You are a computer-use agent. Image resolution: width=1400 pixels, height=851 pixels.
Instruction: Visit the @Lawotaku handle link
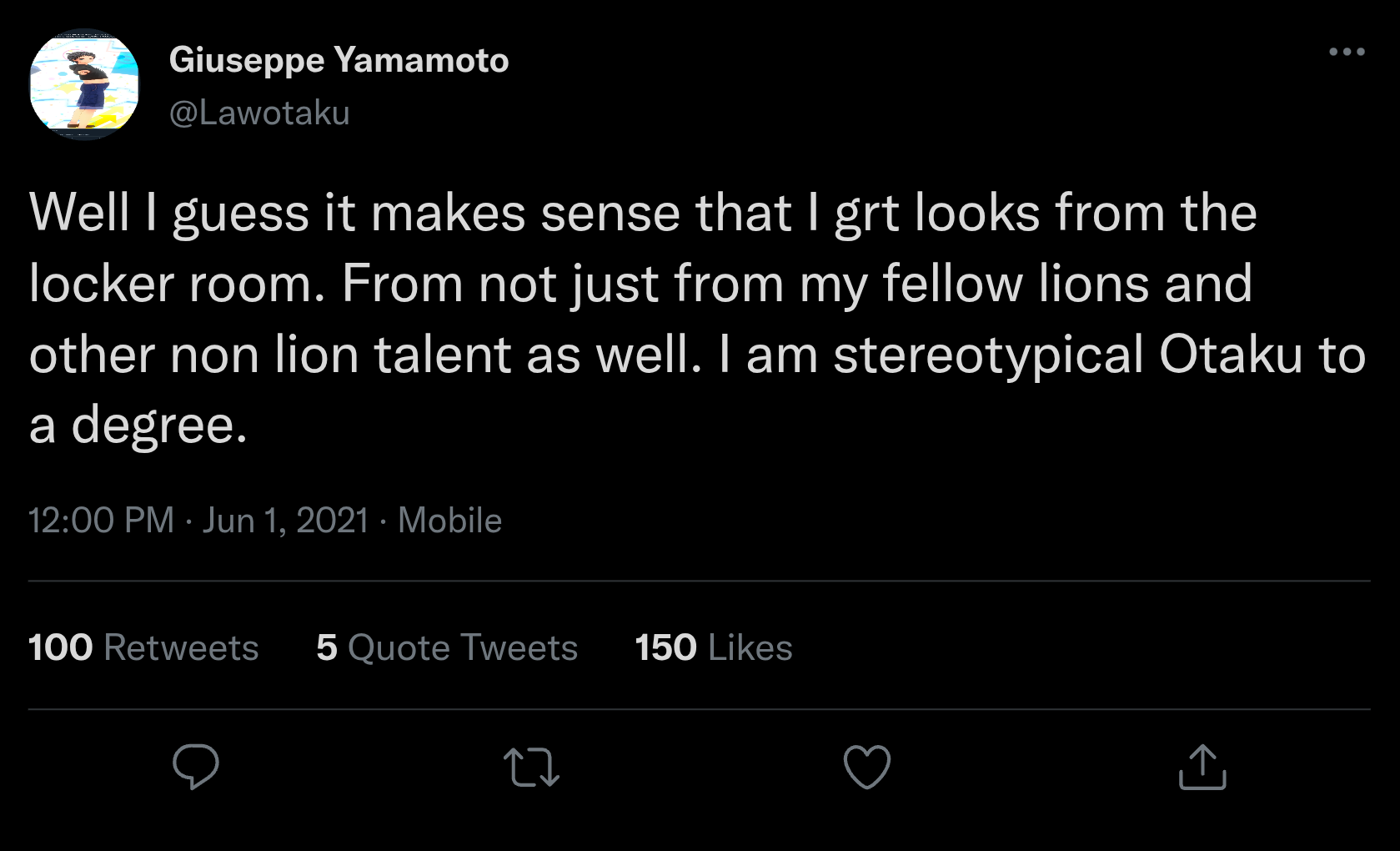click(259, 113)
